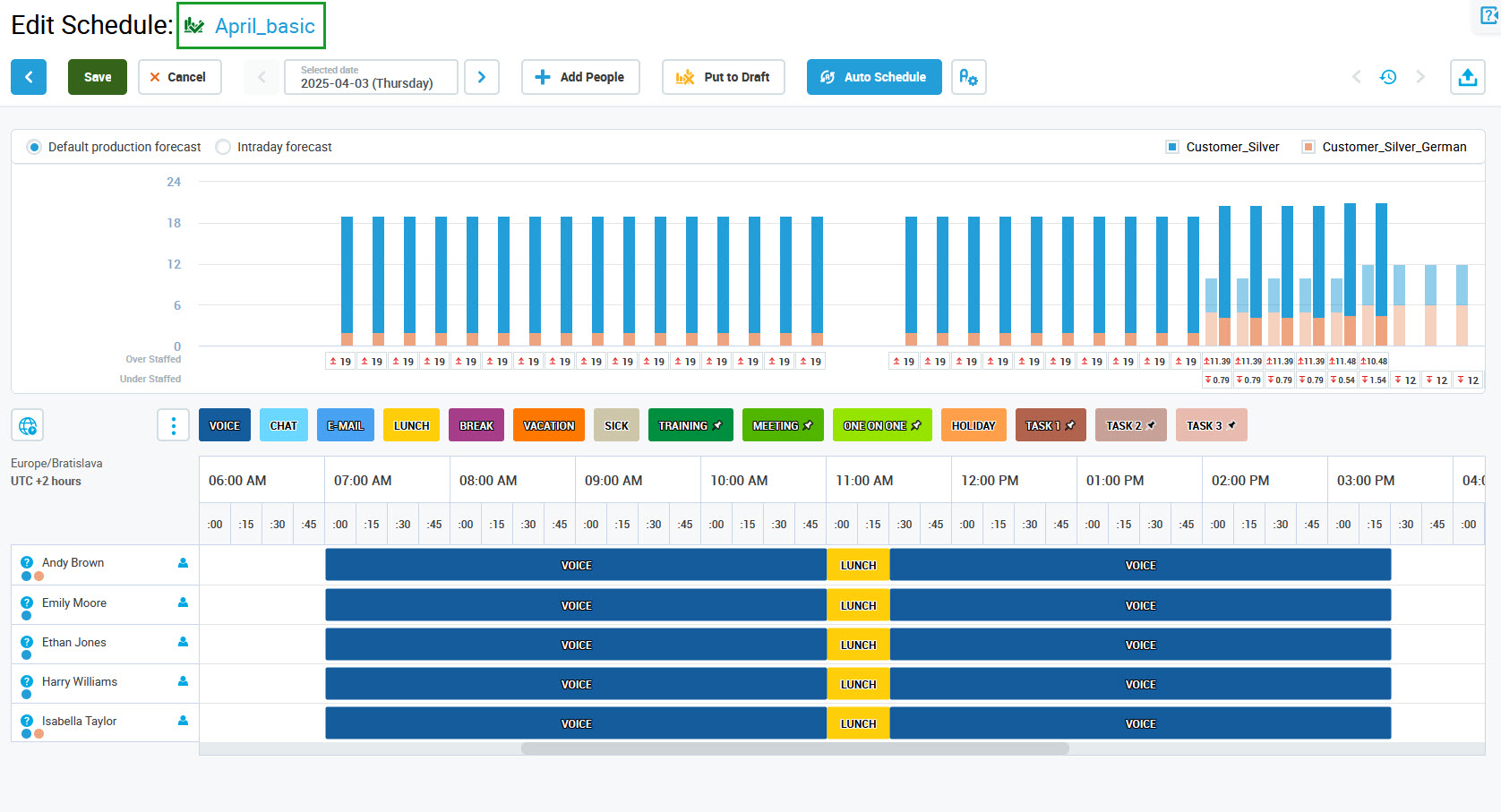Toggle the Customer_Silver legend checkbox

pos(1171,147)
